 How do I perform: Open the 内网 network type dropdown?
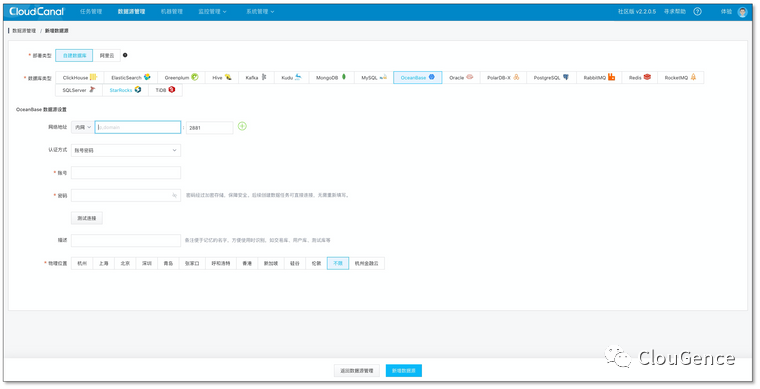pyautogui.click(x=83, y=127)
